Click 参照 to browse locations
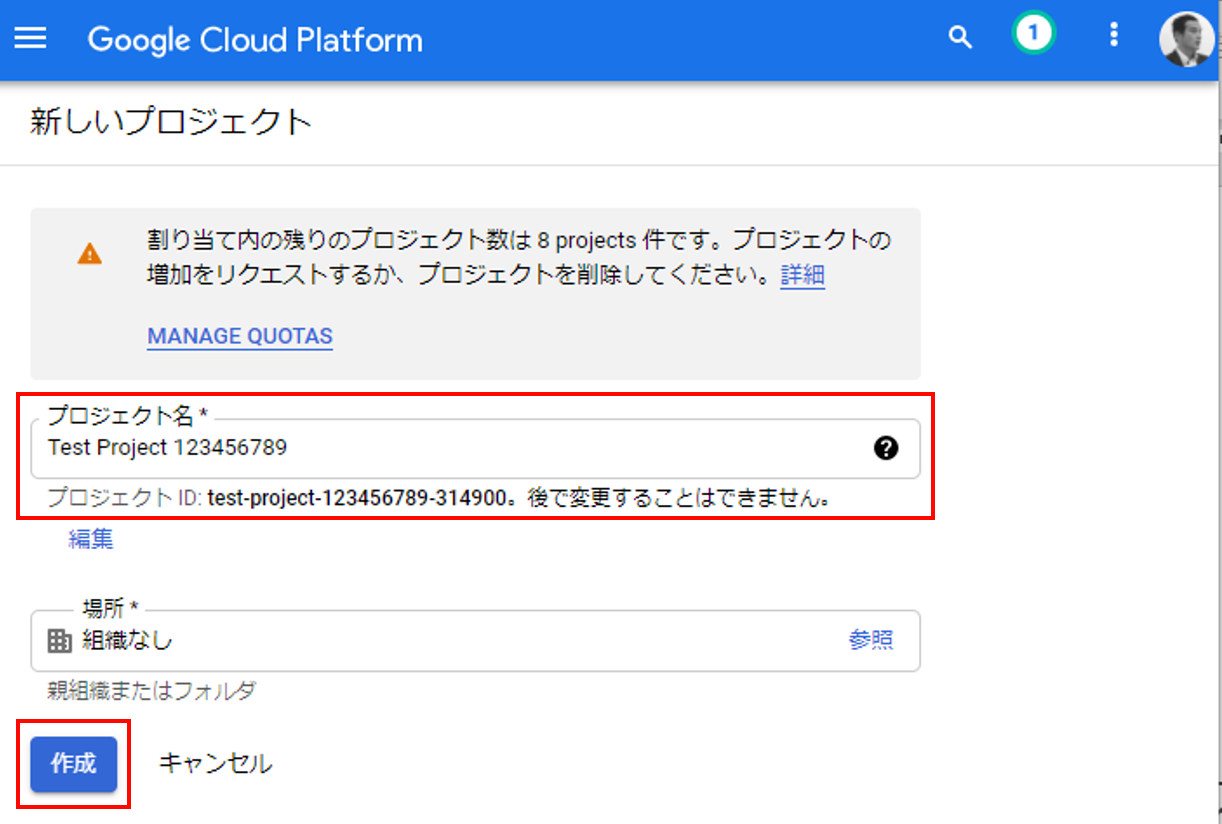The height and width of the screenshot is (824, 1222). pos(871,641)
